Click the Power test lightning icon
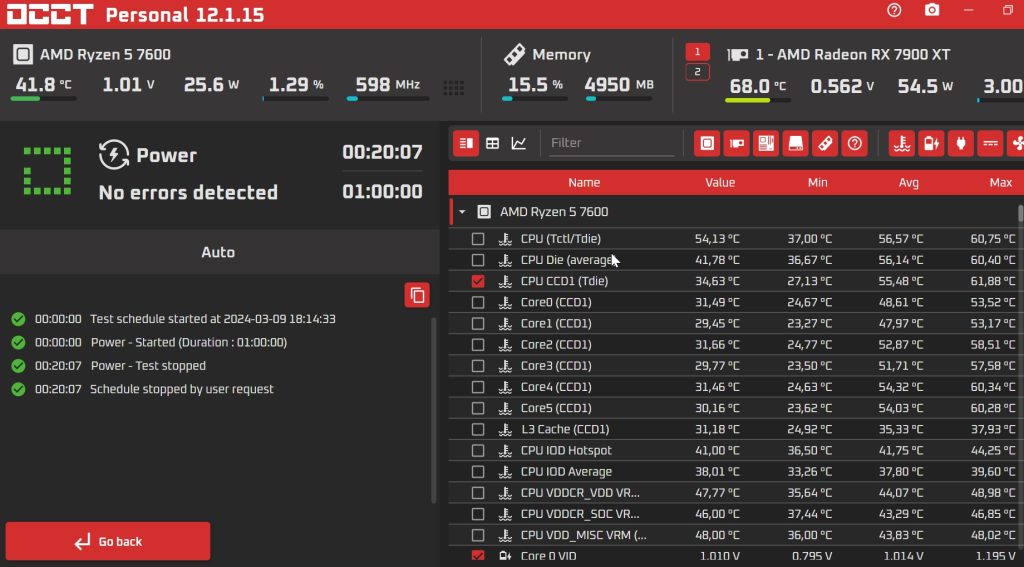 pyautogui.click(x=114, y=155)
